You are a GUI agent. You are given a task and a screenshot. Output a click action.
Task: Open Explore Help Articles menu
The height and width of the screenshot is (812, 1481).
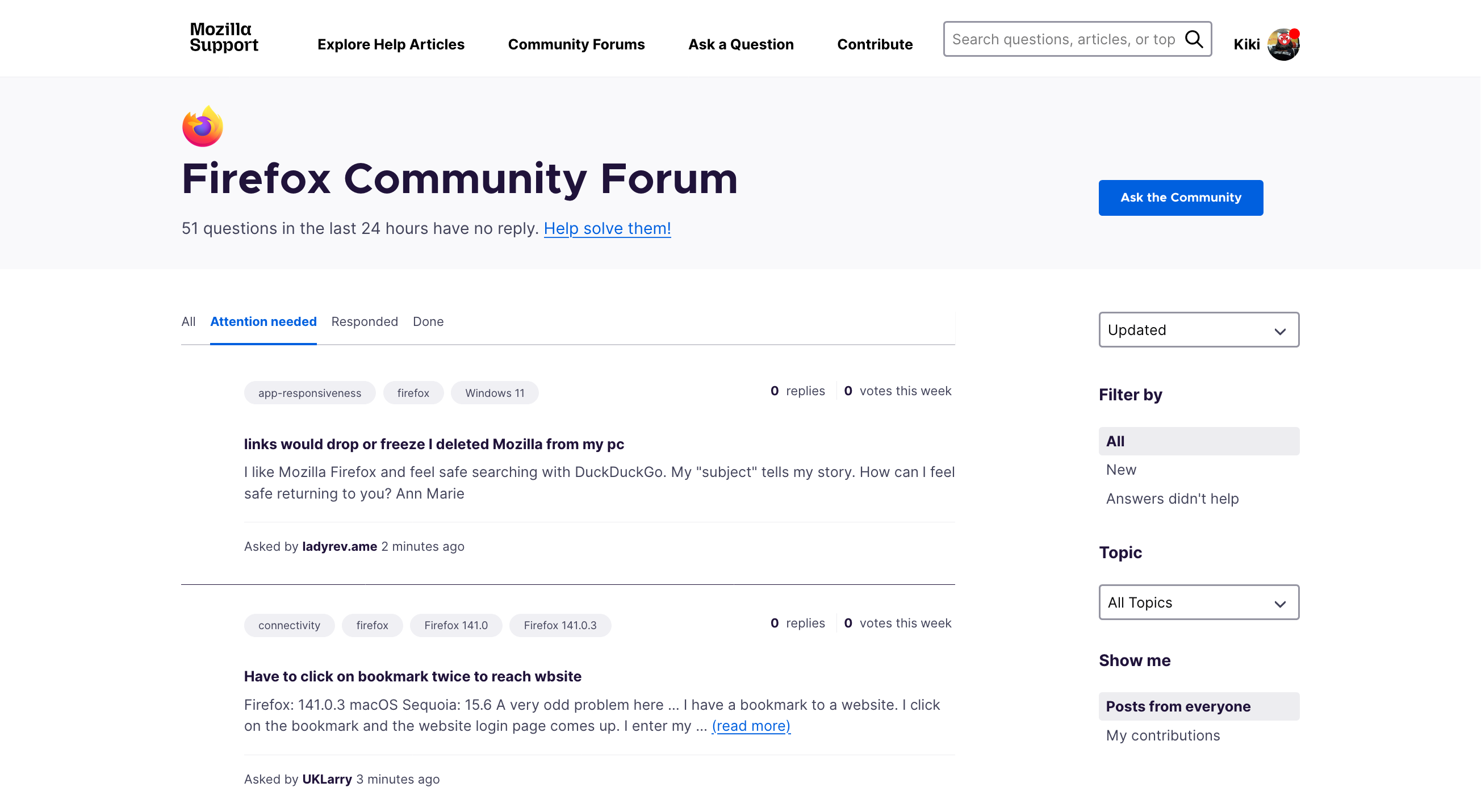[x=390, y=44]
